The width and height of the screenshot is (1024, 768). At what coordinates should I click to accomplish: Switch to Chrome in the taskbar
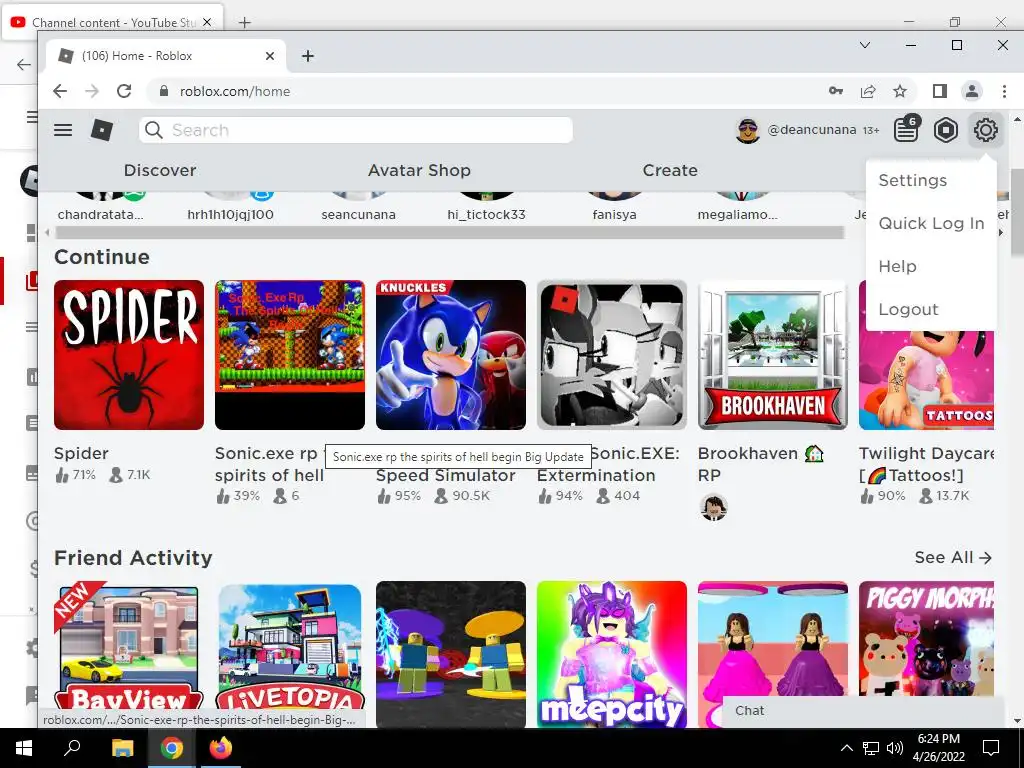click(172, 748)
